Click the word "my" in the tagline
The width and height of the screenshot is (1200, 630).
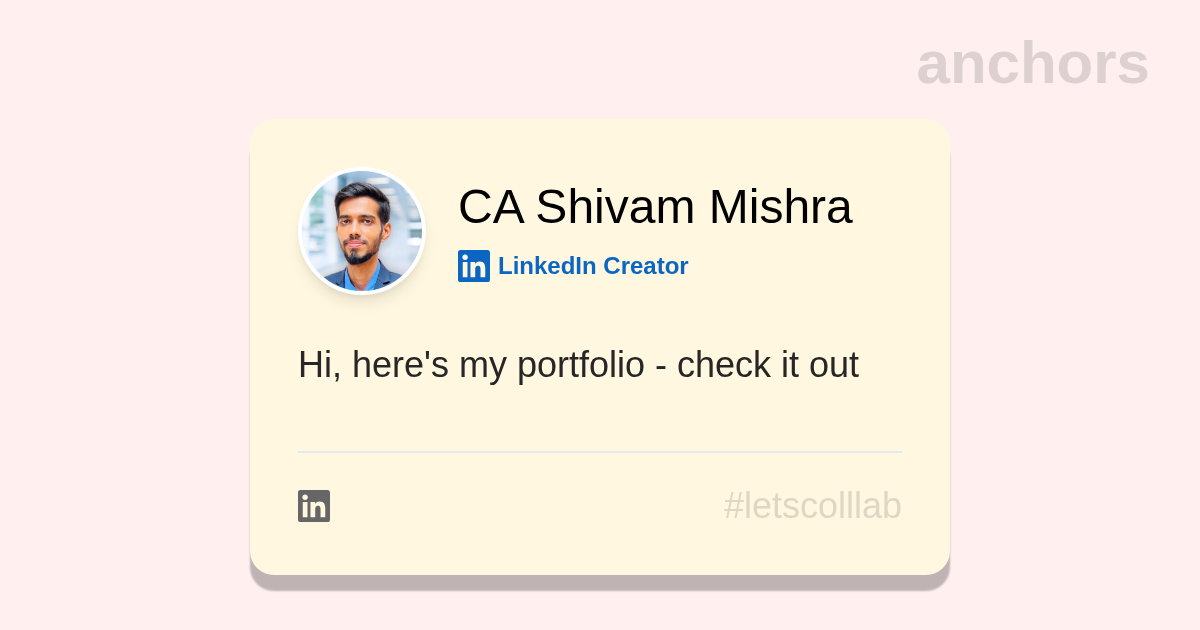pyautogui.click(x=482, y=367)
